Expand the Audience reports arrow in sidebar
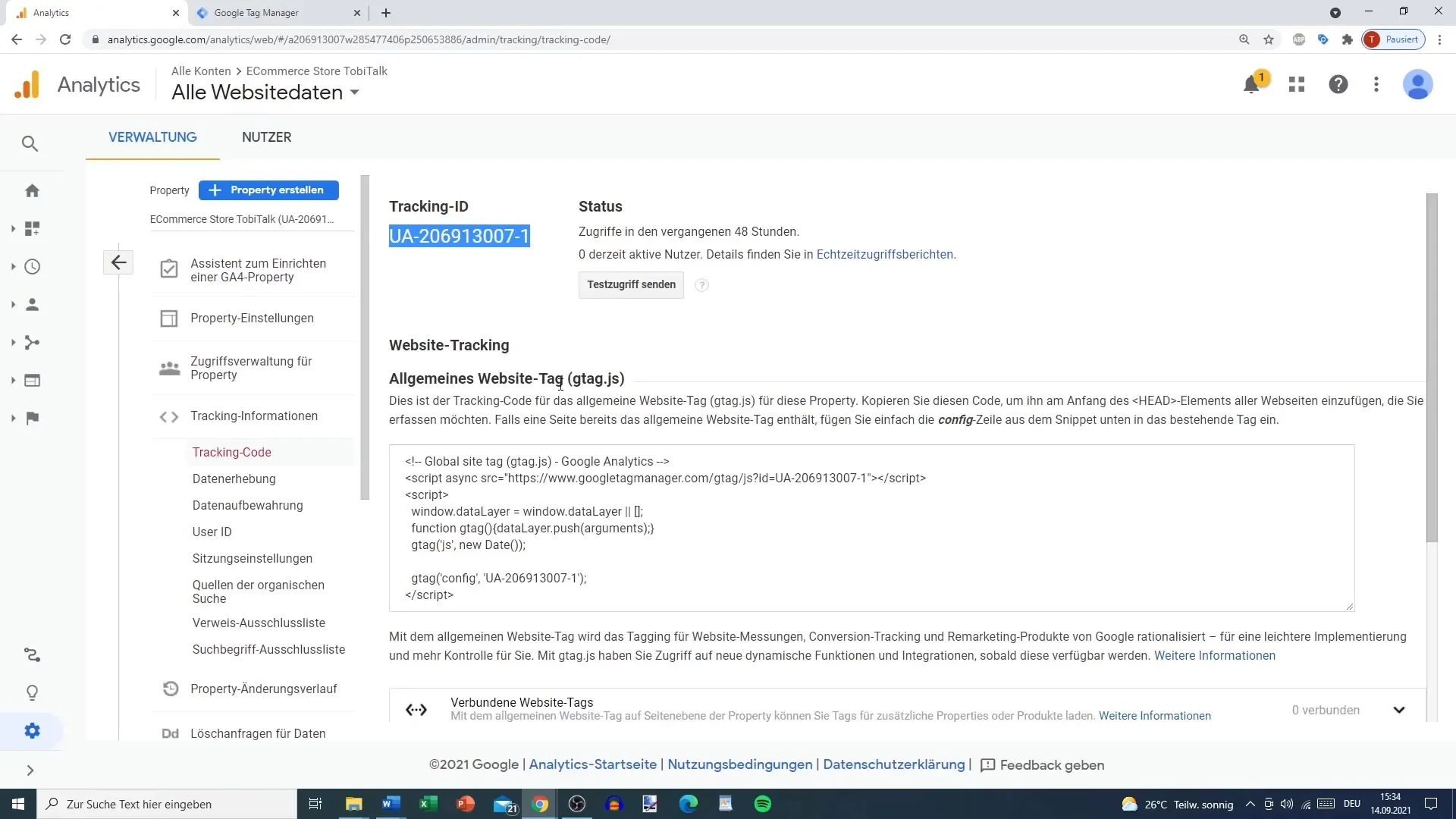 tap(13, 304)
